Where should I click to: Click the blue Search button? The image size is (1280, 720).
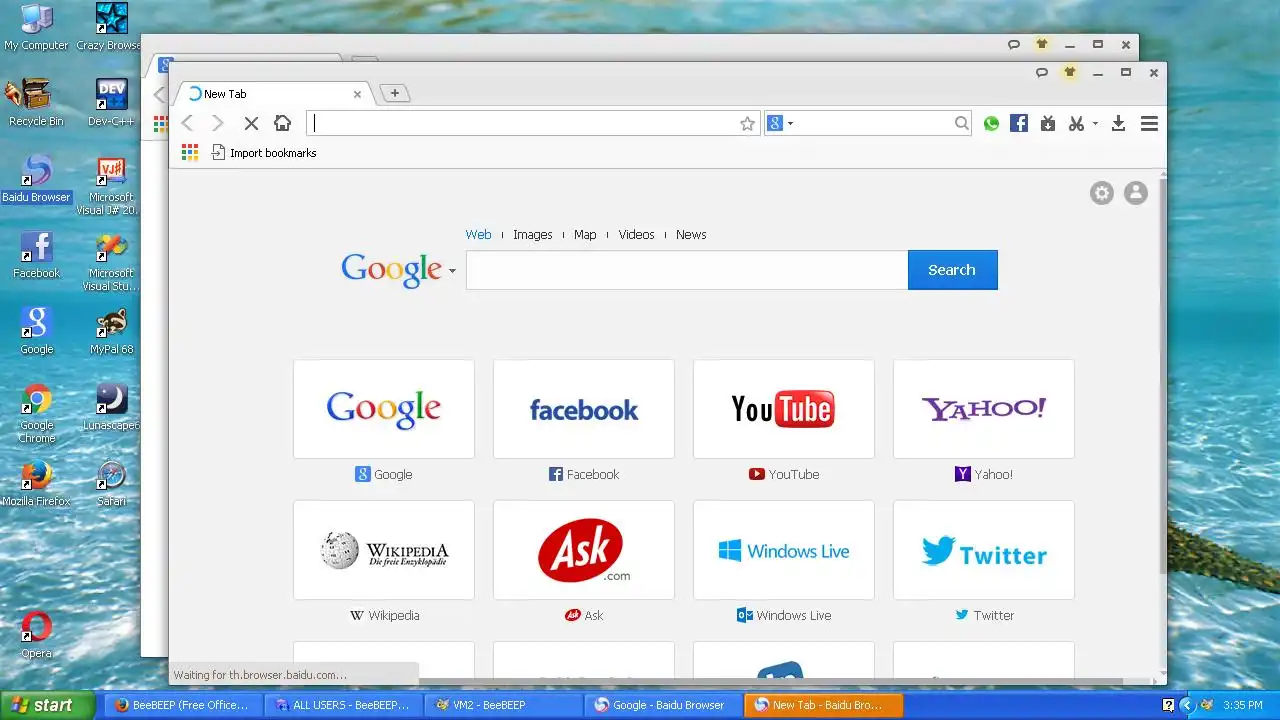952,270
